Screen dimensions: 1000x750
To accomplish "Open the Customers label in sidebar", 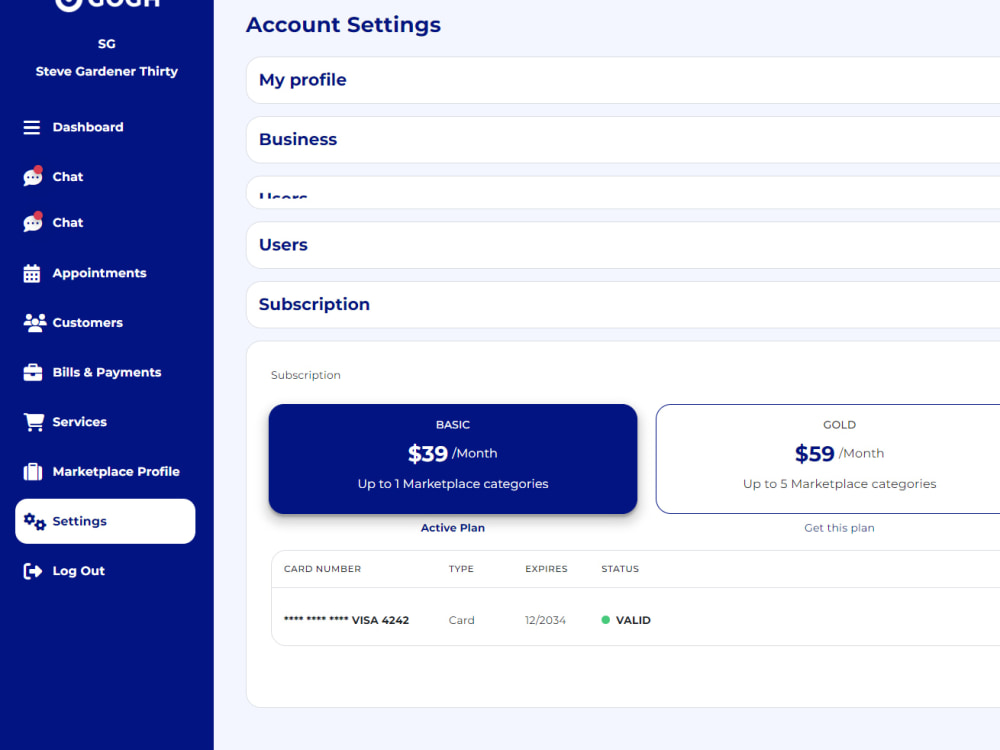I will coord(87,323).
